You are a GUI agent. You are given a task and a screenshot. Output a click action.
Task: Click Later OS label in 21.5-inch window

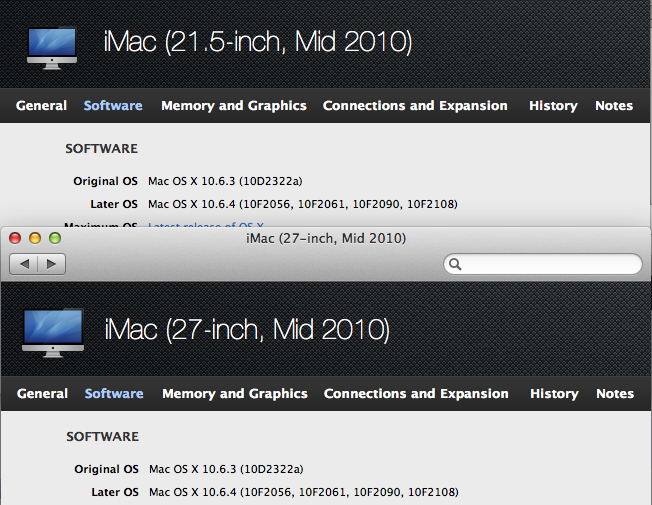(x=114, y=204)
